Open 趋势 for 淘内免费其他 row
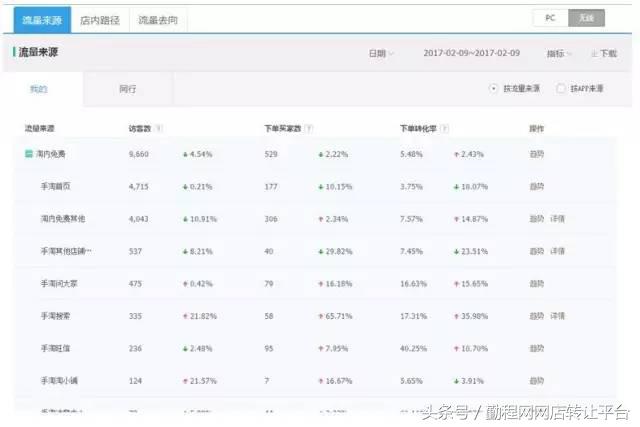Viewport: 640px width, 427px height. coord(537,219)
